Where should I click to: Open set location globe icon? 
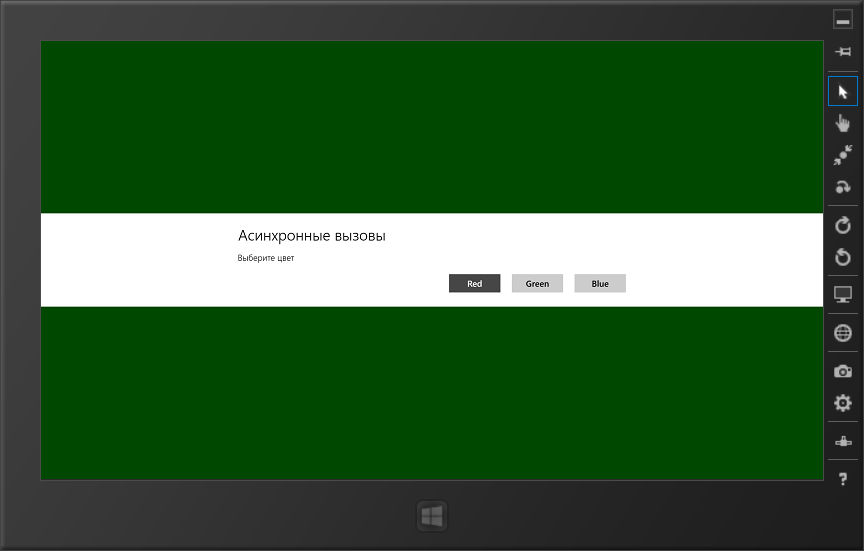click(x=843, y=333)
